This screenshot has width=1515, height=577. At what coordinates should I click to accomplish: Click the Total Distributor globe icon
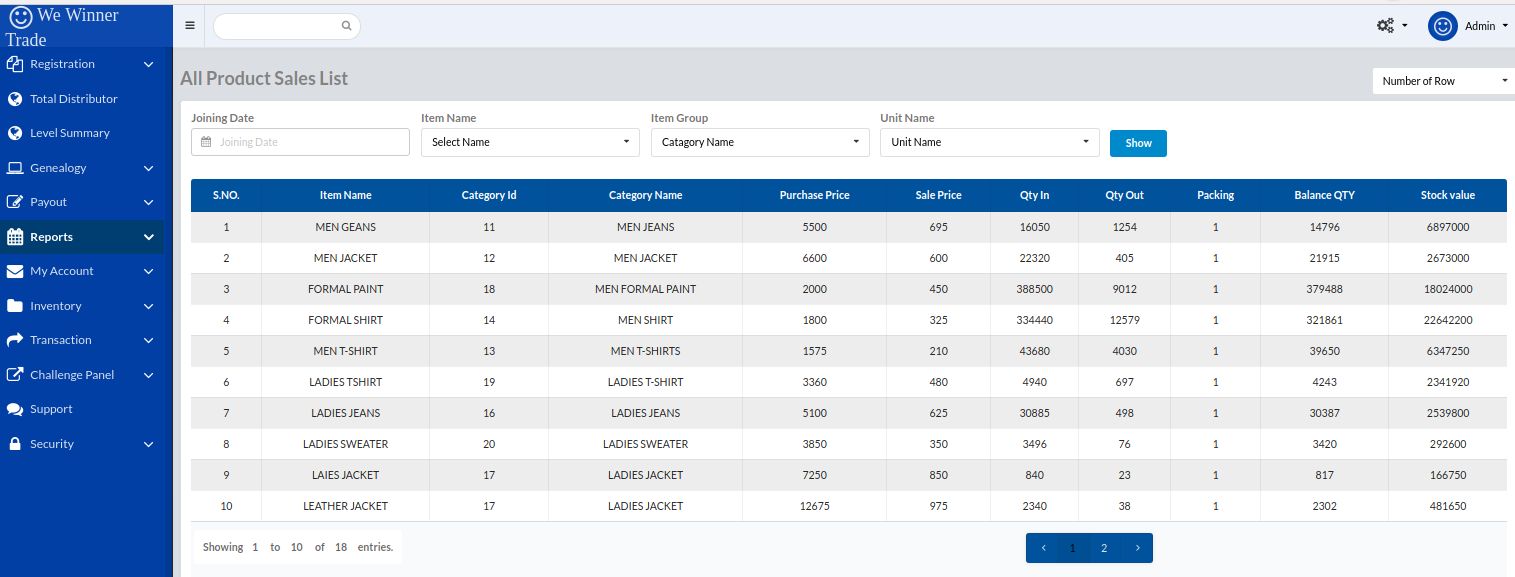click(15, 99)
